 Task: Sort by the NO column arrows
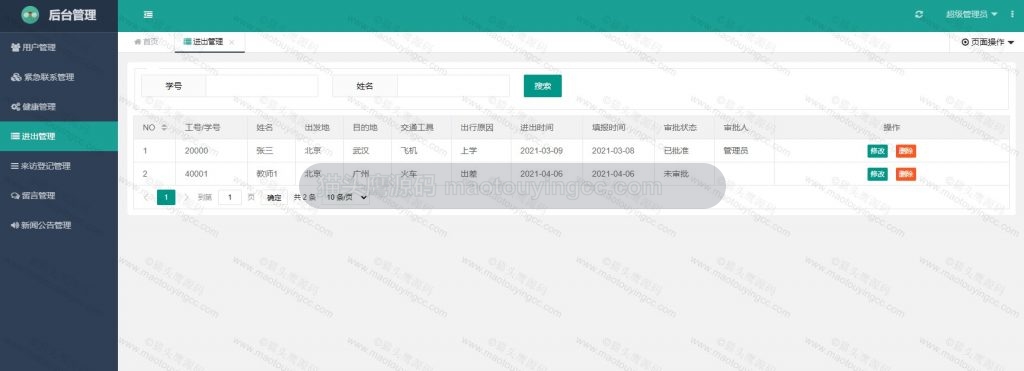tap(164, 127)
